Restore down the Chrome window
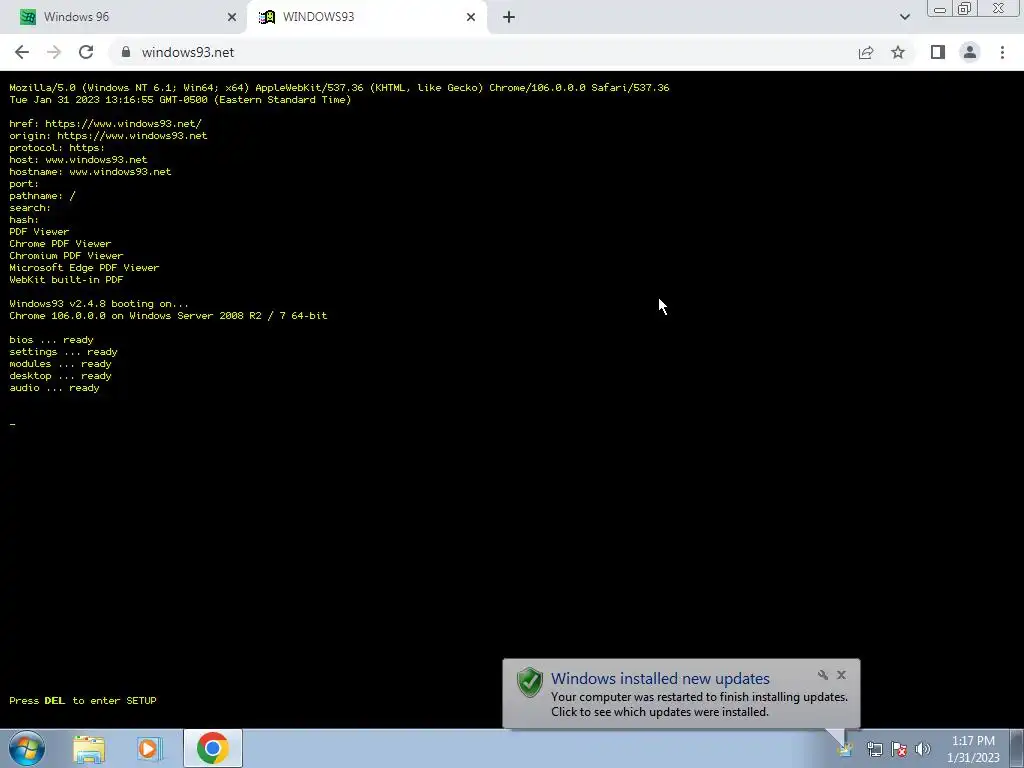The height and width of the screenshot is (768, 1024). [964, 8]
